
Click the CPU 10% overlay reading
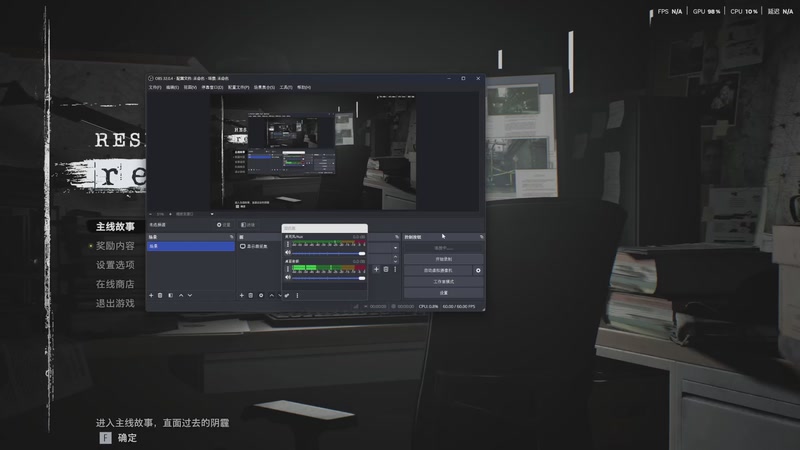tap(744, 11)
